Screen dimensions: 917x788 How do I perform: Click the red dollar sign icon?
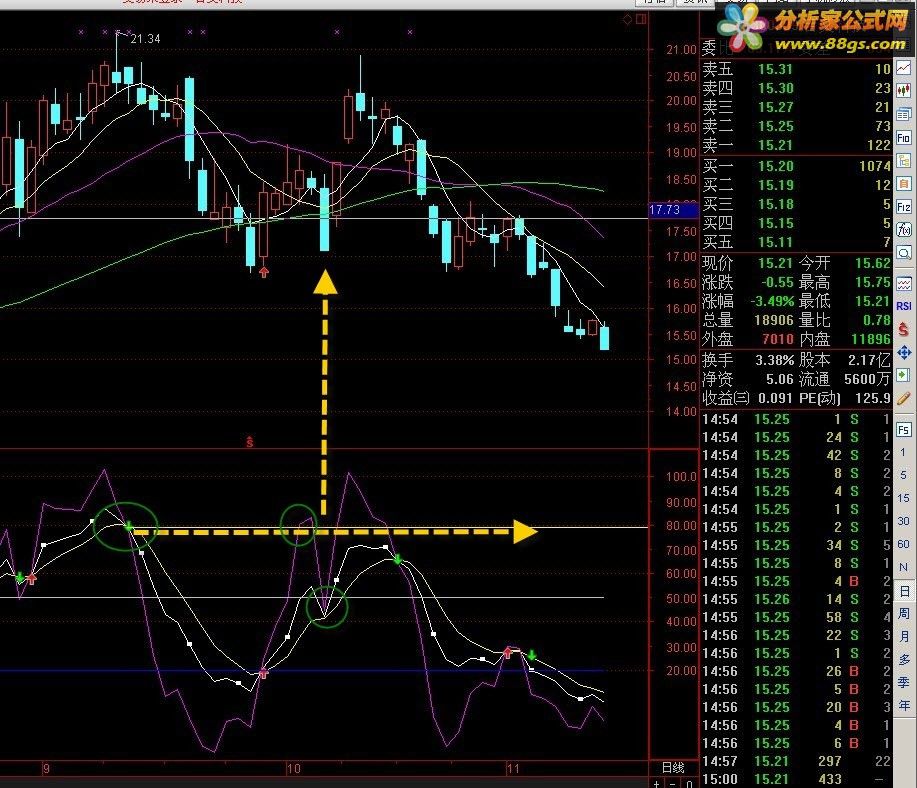[904, 329]
